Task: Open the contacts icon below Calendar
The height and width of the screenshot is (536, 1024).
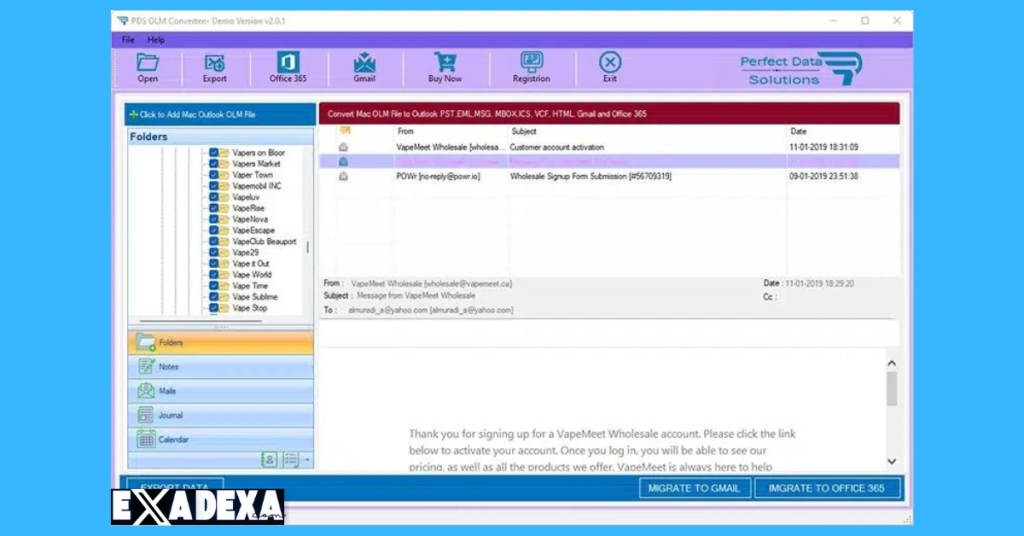Action: [269, 460]
